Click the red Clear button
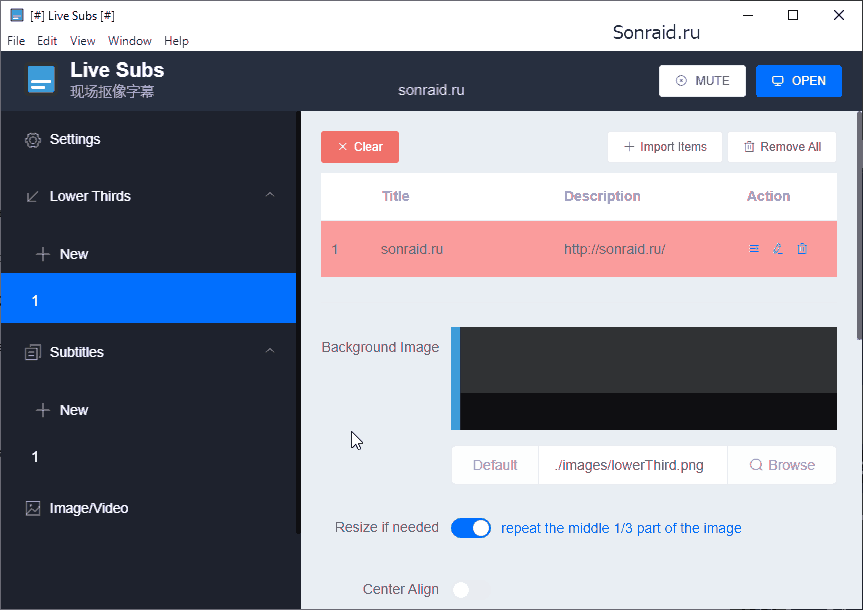This screenshot has height=610, width=863. pos(360,147)
